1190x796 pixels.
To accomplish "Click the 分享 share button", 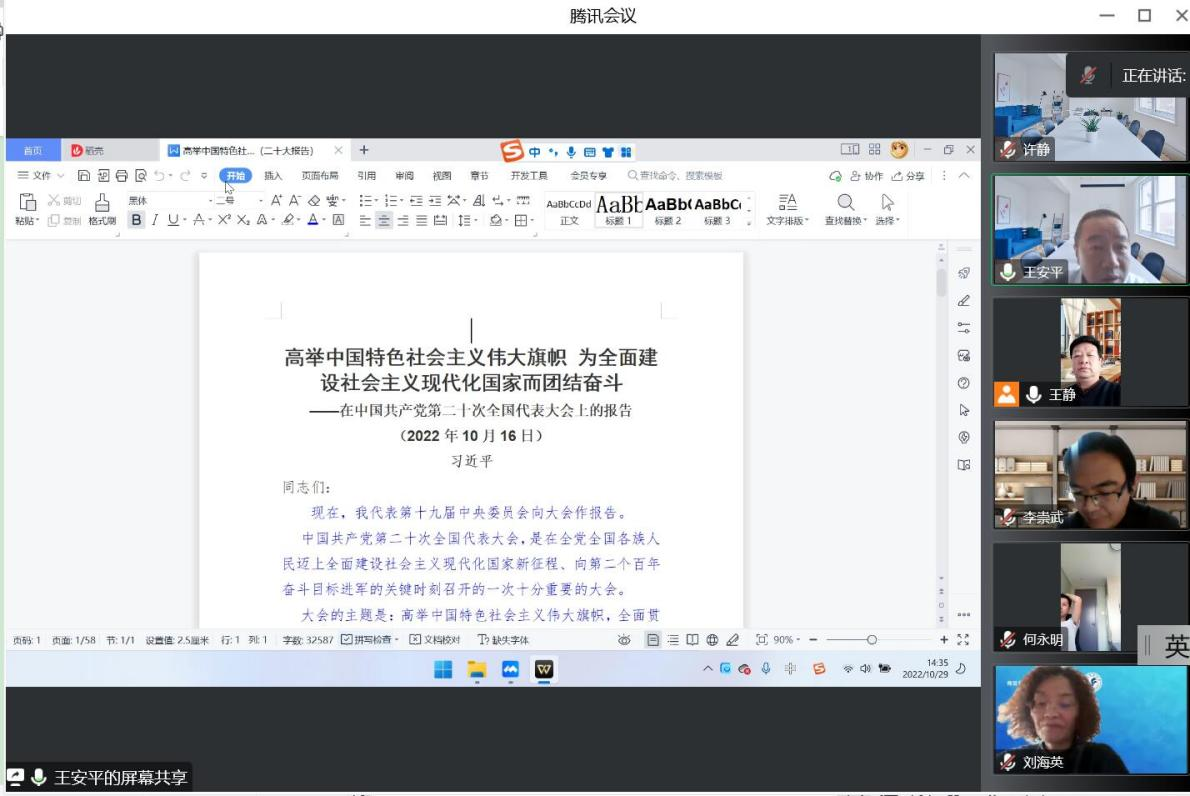I will pyautogui.click(x=908, y=176).
